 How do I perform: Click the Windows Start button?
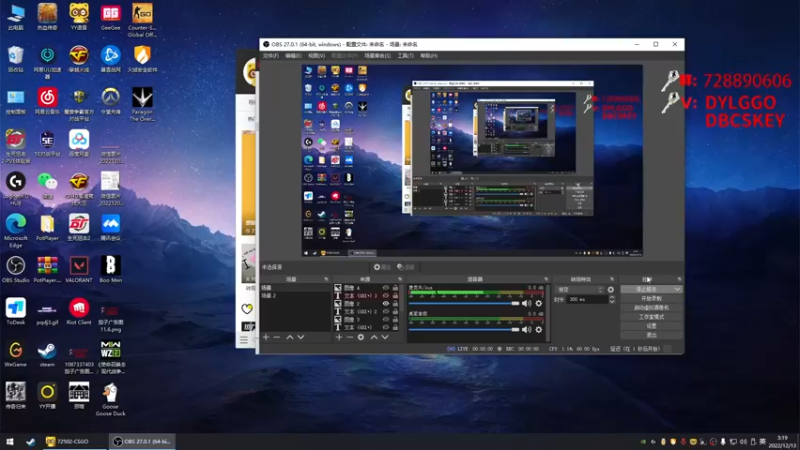(10, 441)
